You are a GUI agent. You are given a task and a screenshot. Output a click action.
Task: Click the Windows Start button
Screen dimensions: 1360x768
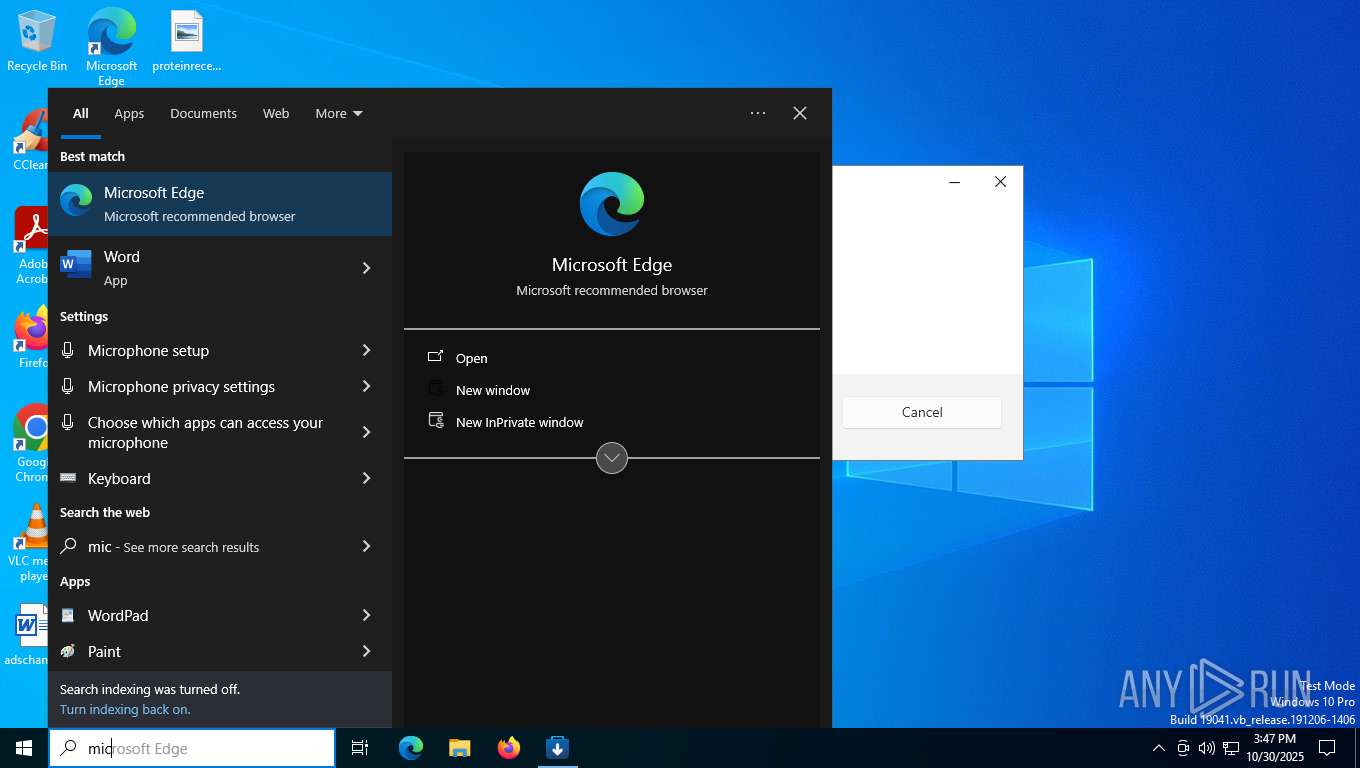point(24,748)
